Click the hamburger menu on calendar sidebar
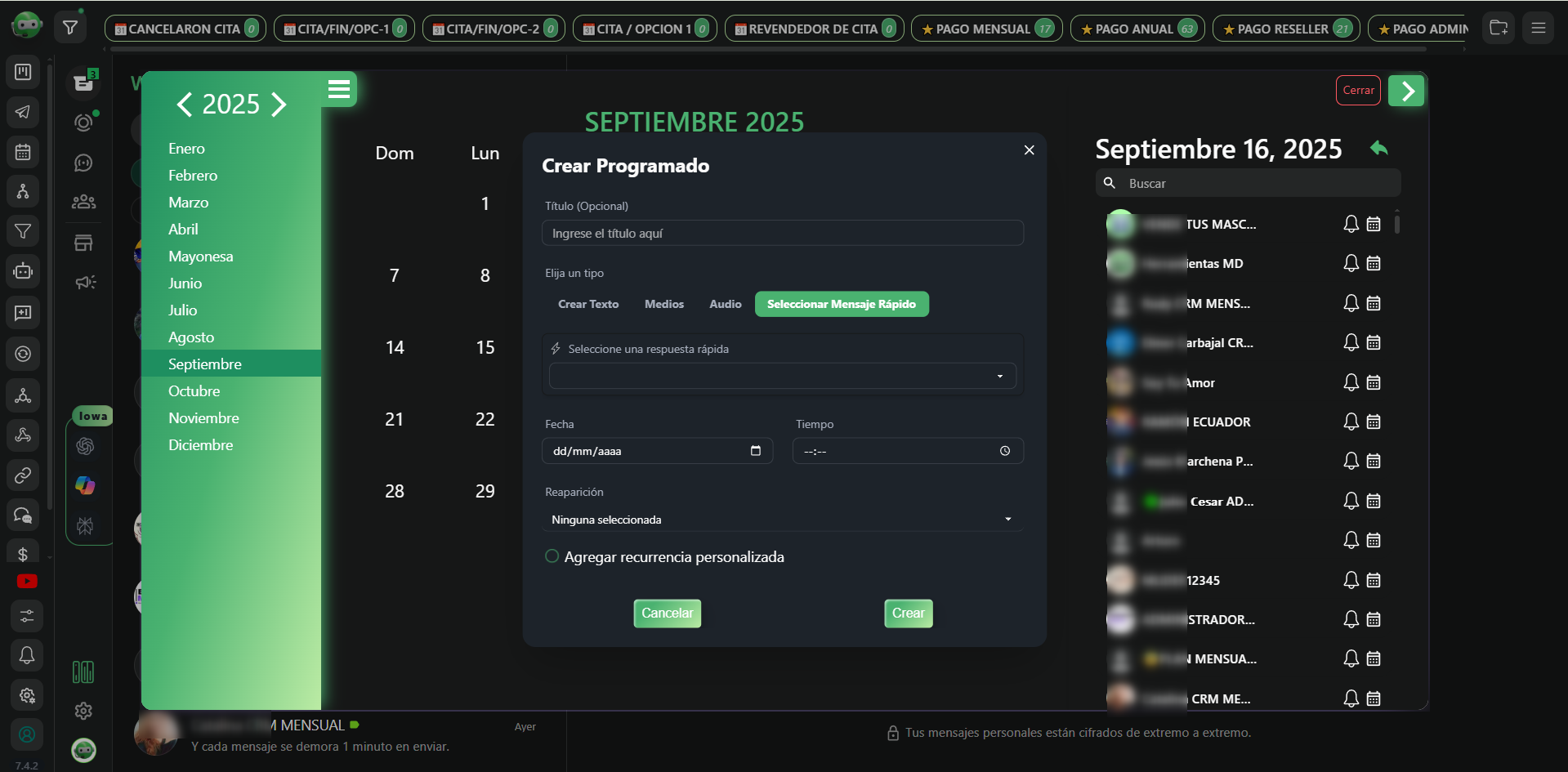 [339, 89]
